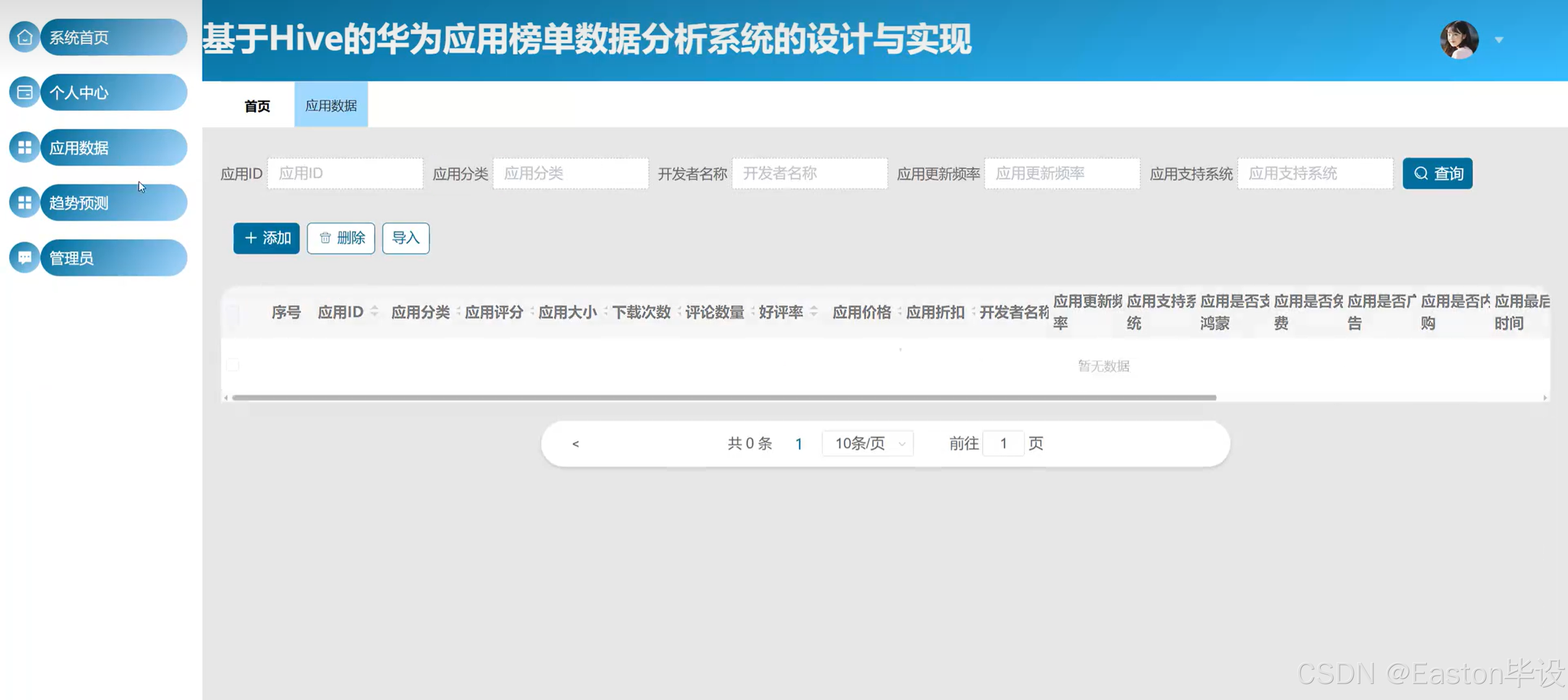Open 个人中心 in the sidebar menu
This screenshot has width=1568, height=700.
tap(113, 93)
